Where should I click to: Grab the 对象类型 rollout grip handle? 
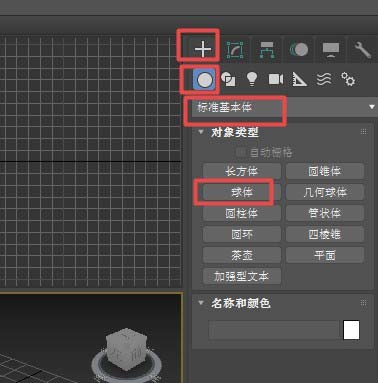click(x=363, y=132)
